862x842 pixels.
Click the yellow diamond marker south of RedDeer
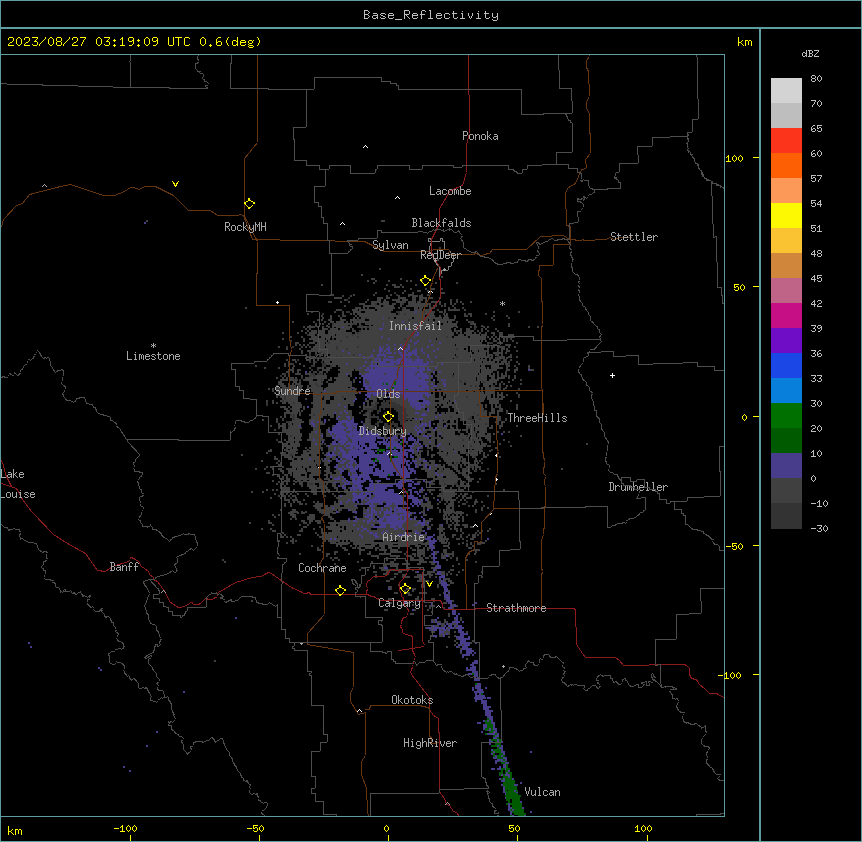point(426,281)
